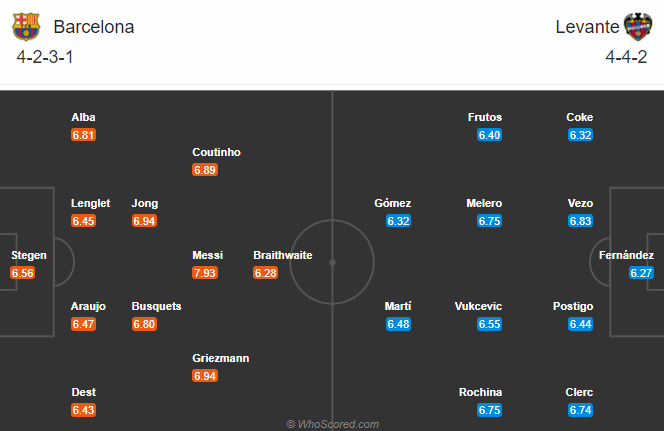
Task: Click the Levante club crest
Action: tap(638, 27)
